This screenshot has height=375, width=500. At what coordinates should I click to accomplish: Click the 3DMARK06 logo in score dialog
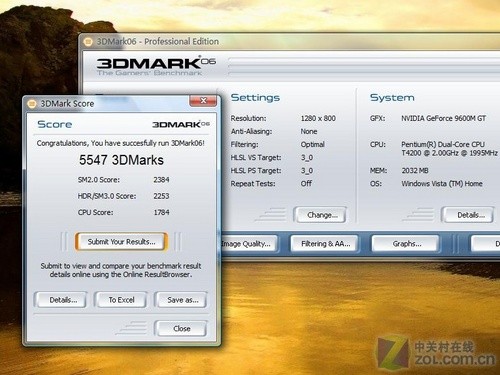point(181,124)
